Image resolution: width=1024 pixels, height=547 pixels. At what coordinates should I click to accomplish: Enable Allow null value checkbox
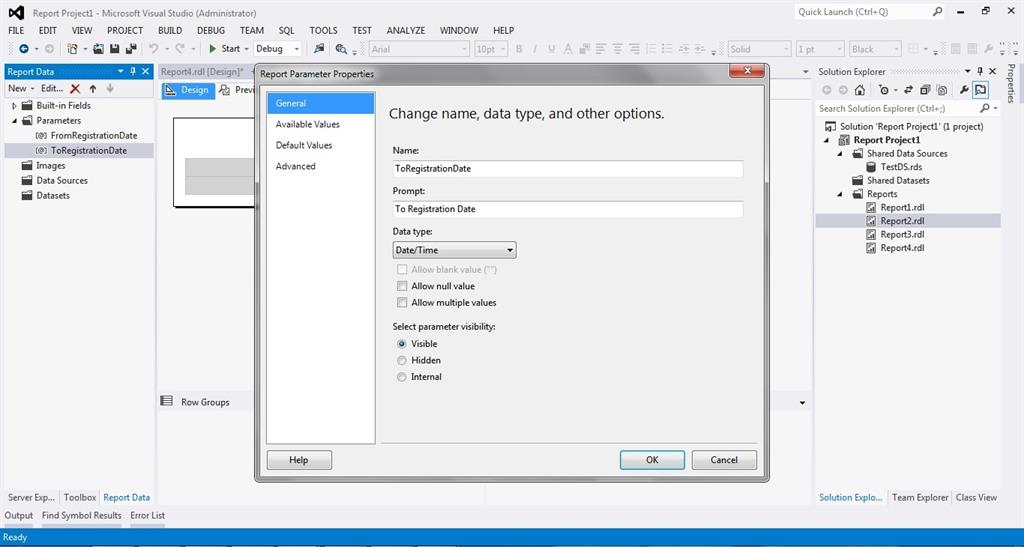(402, 286)
